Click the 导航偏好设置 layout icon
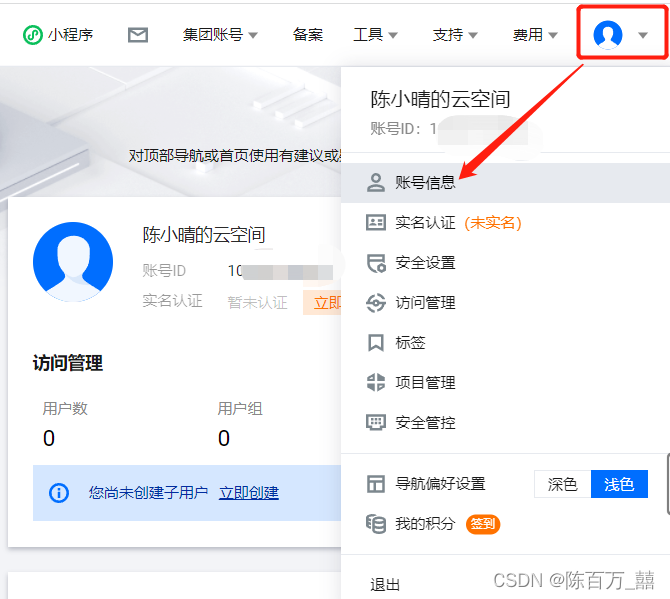Screen dimensions: 670x599 [x=376, y=484]
